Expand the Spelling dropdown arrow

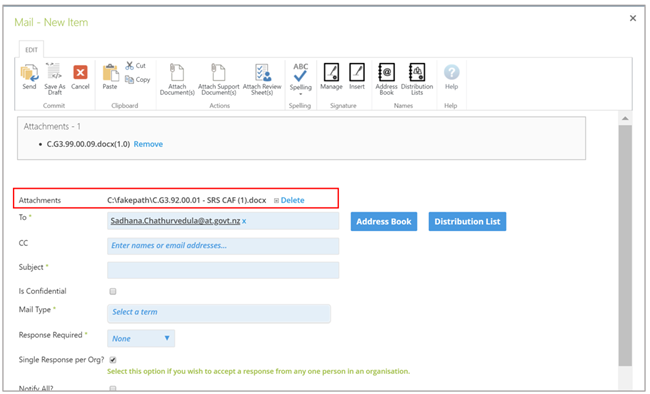[301, 94]
